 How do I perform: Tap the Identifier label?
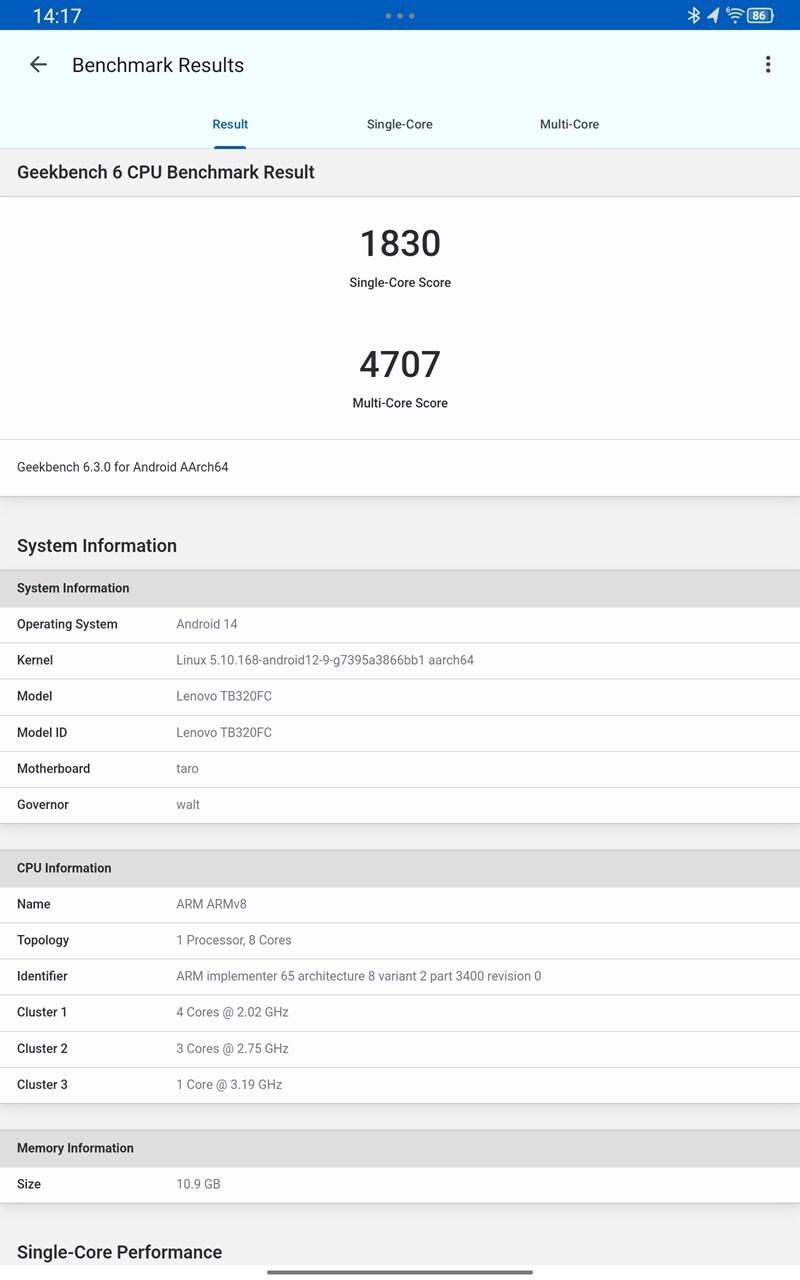42,976
